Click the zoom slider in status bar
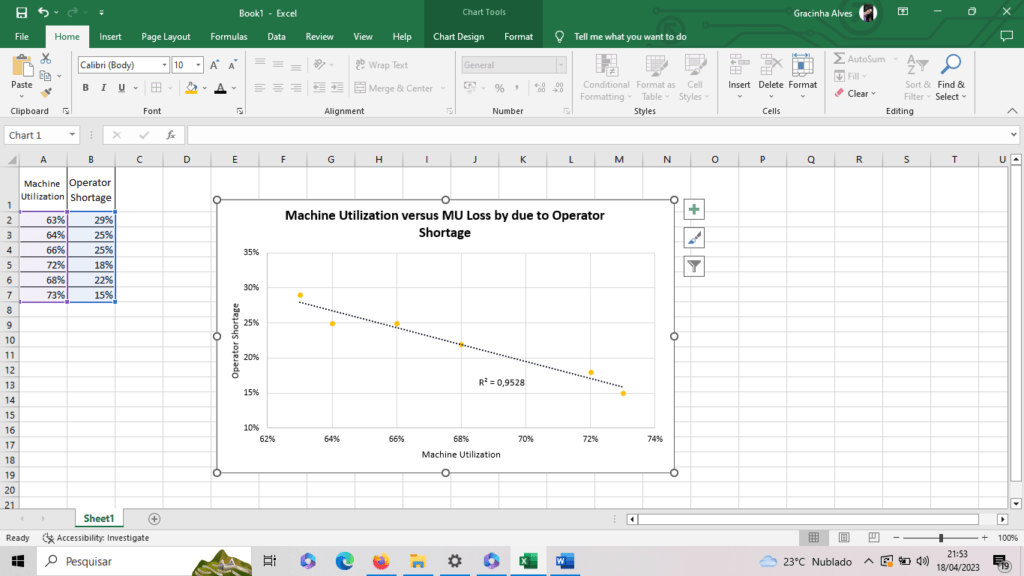Screen dimensions: 1024x576 [x=940, y=538]
